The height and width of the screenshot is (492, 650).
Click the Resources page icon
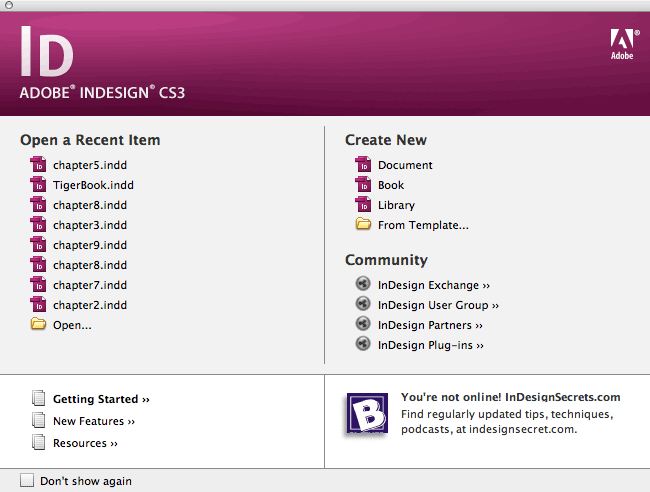39,442
